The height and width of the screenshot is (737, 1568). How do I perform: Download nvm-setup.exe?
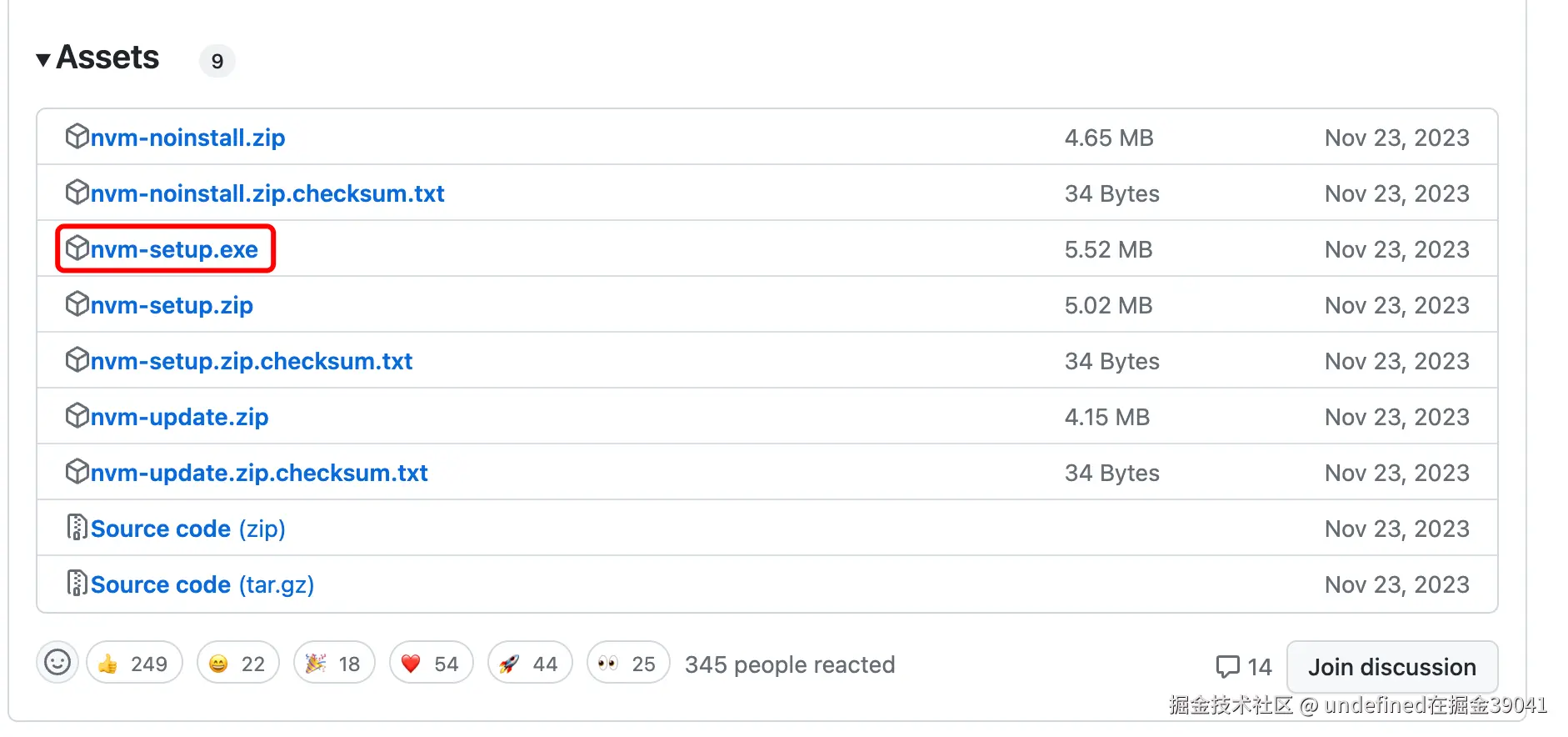(174, 249)
